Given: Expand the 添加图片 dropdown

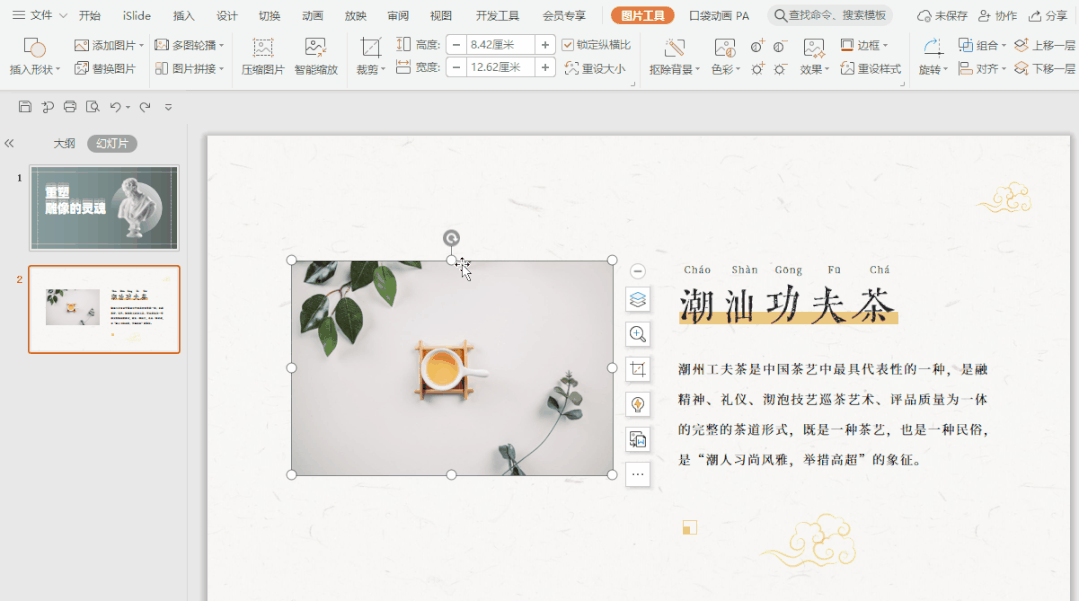Looking at the screenshot, I should point(142,46).
